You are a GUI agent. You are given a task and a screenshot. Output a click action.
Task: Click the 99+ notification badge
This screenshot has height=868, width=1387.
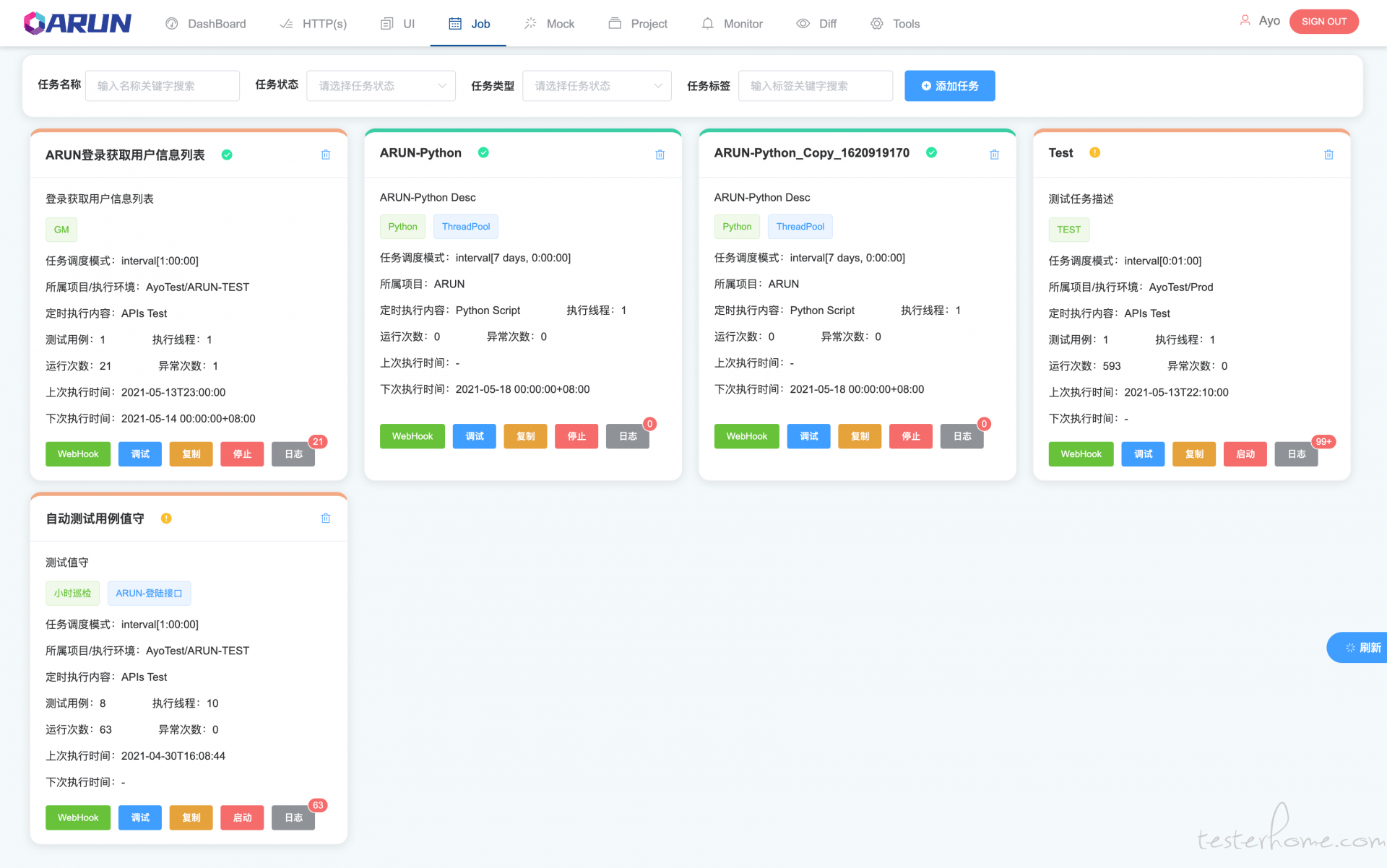pyautogui.click(x=1323, y=442)
